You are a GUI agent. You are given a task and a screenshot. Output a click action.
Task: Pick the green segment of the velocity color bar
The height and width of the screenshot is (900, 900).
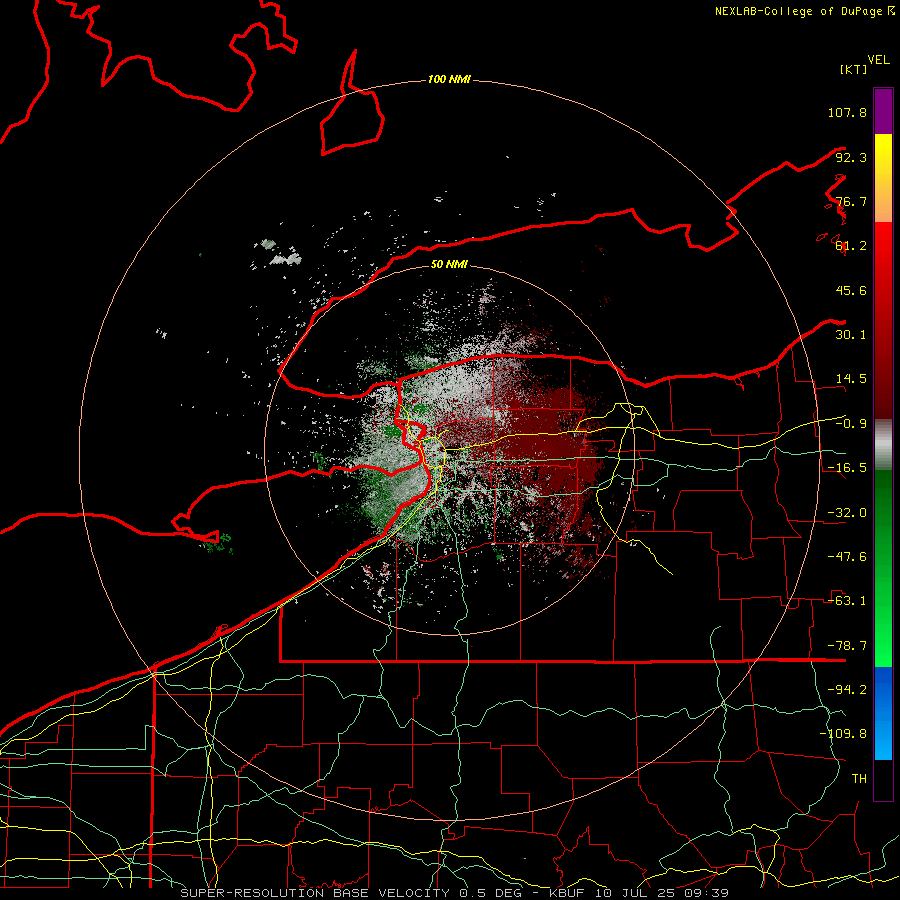point(883,568)
